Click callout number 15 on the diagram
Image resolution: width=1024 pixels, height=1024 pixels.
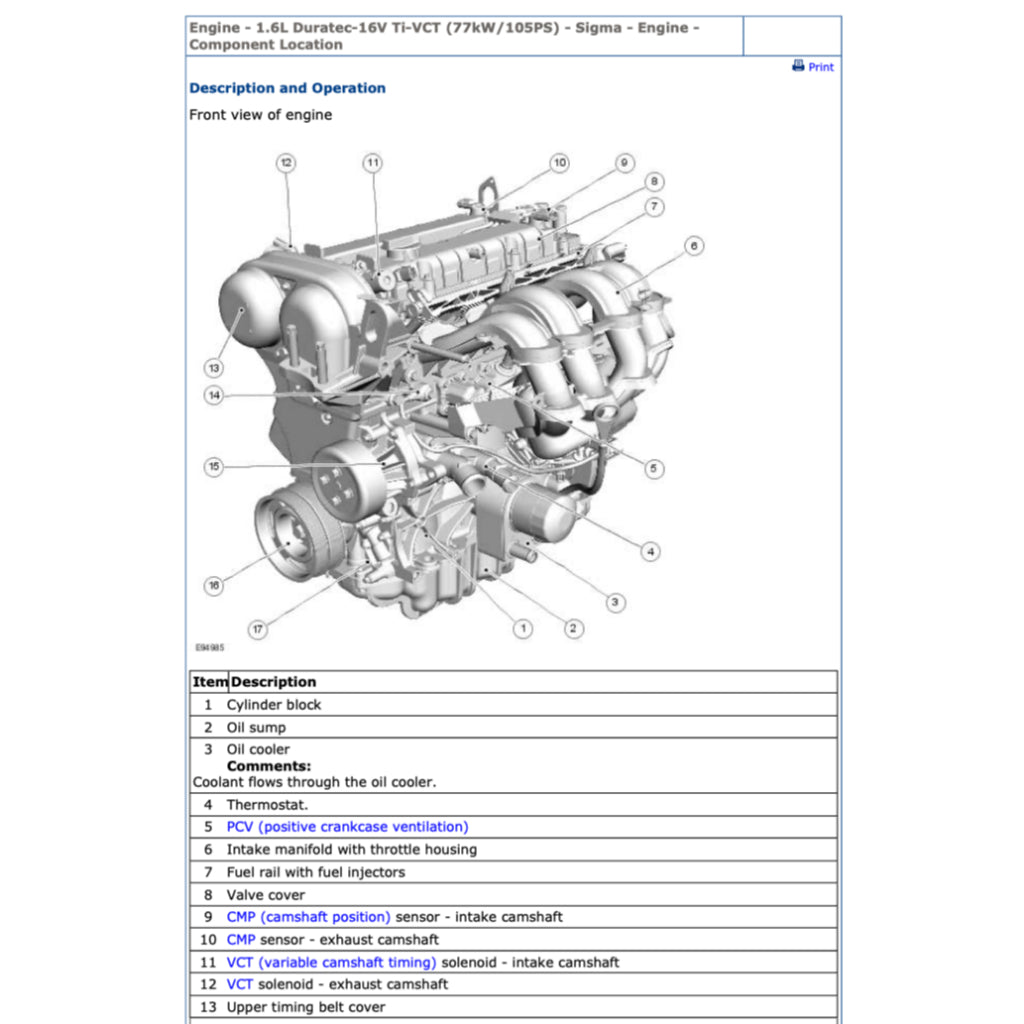213,467
